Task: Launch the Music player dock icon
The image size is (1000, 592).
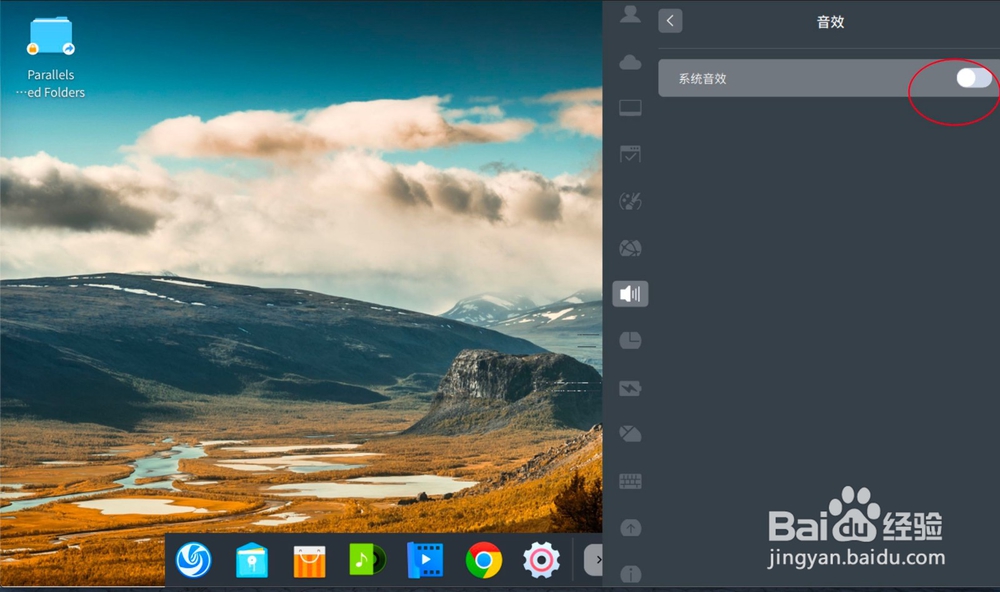Action: coord(367,559)
